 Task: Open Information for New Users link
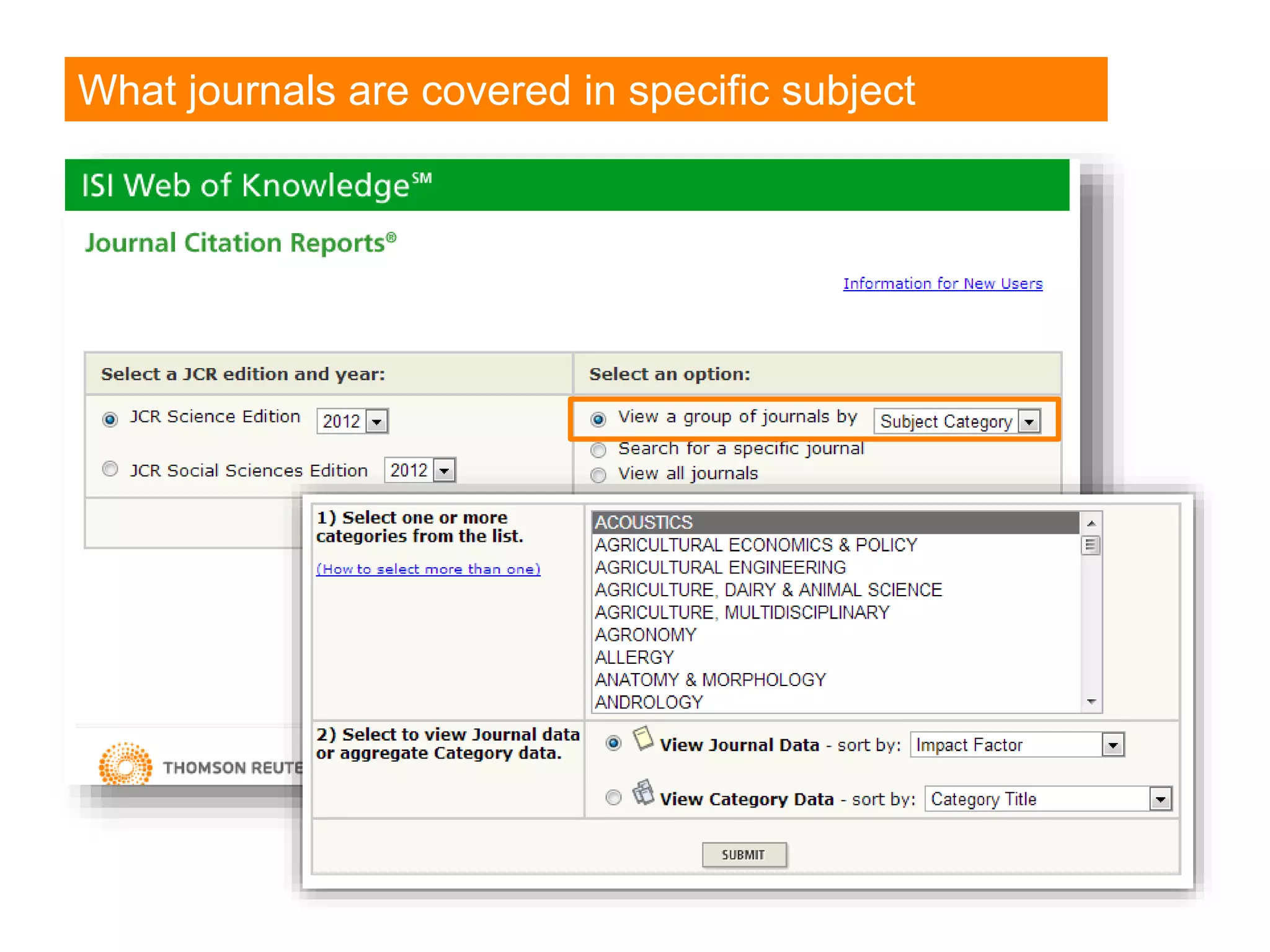943,283
